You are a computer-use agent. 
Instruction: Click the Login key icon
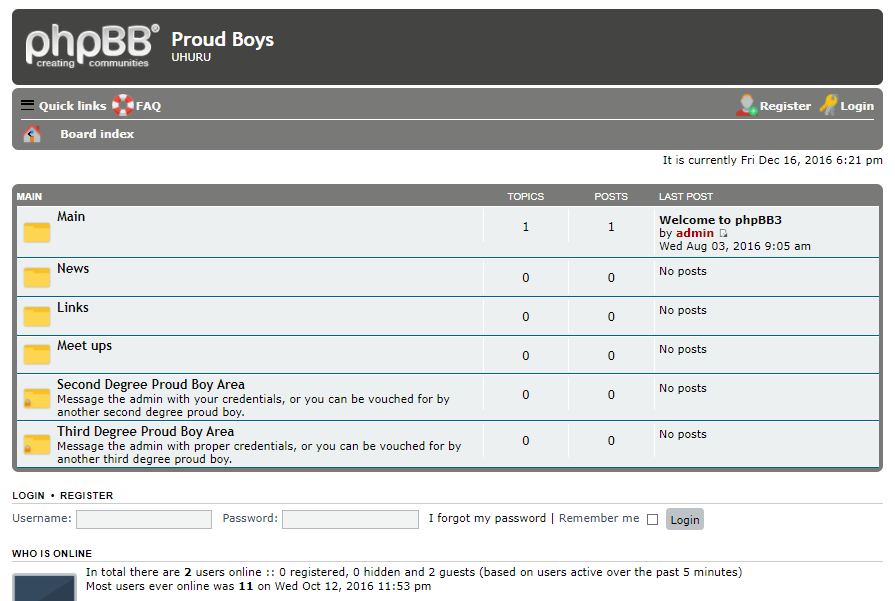828,105
